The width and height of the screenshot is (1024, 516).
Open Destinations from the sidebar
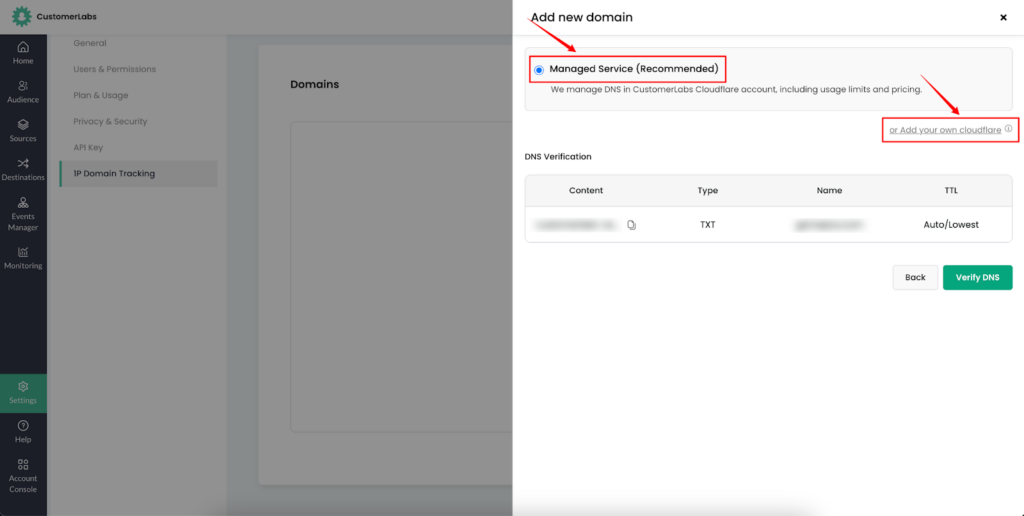[x=23, y=170]
